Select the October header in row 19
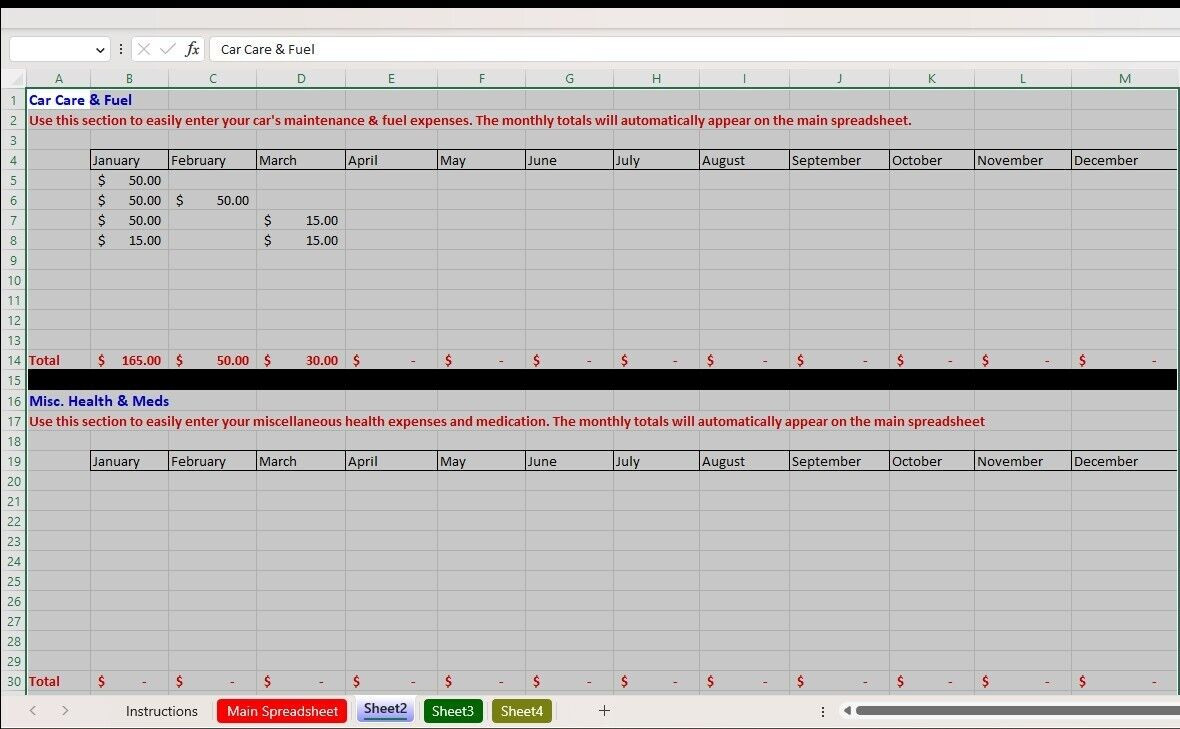Viewport: 1180px width, 729px height. (x=932, y=461)
